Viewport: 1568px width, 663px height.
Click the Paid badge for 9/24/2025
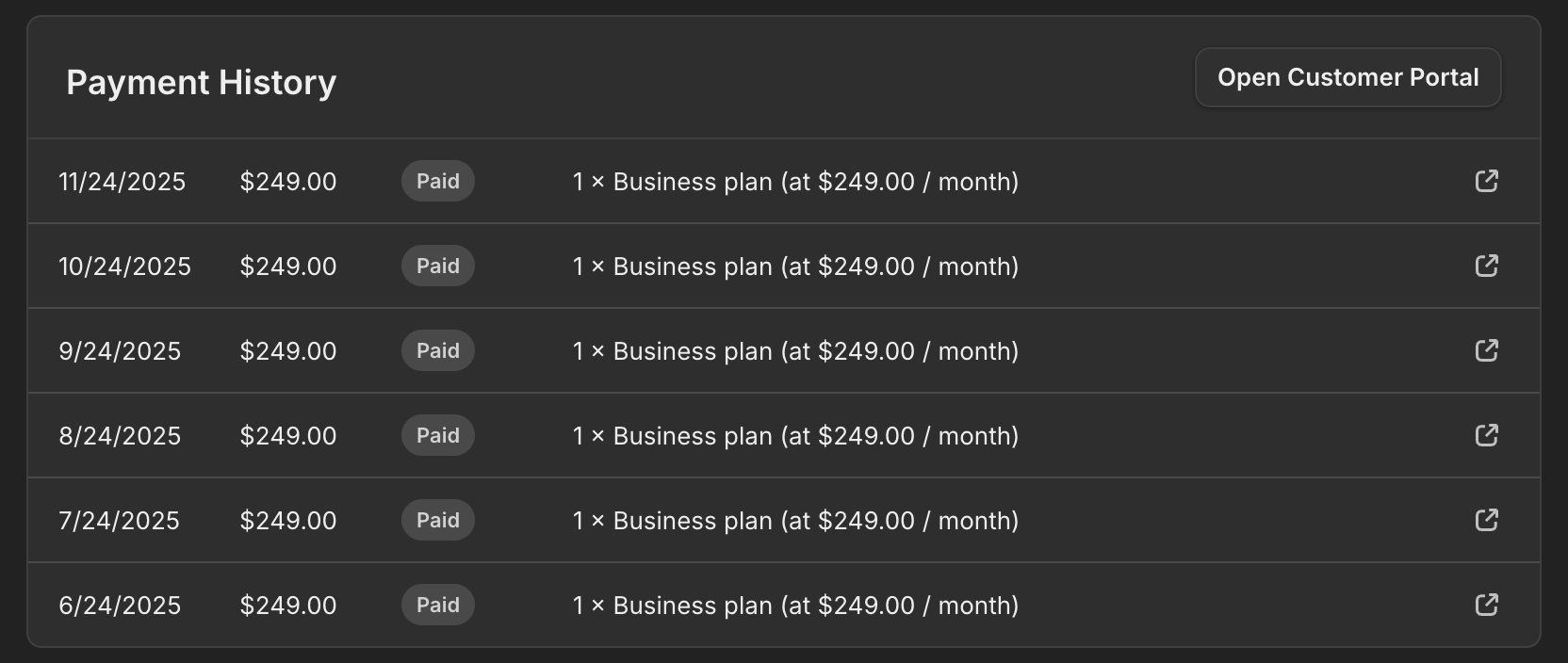438,350
